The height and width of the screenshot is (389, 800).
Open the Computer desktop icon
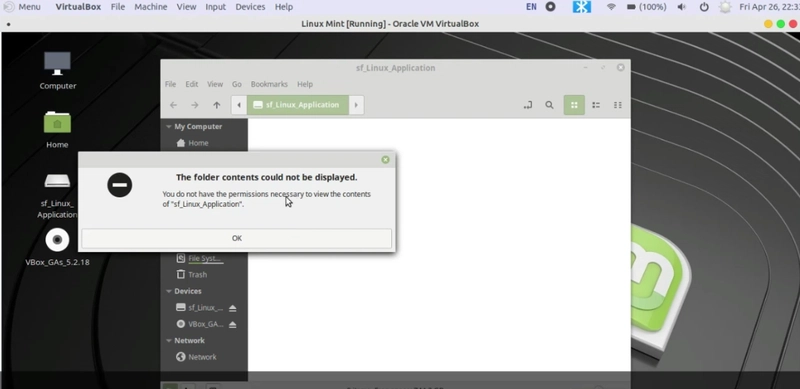pyautogui.click(x=57, y=70)
